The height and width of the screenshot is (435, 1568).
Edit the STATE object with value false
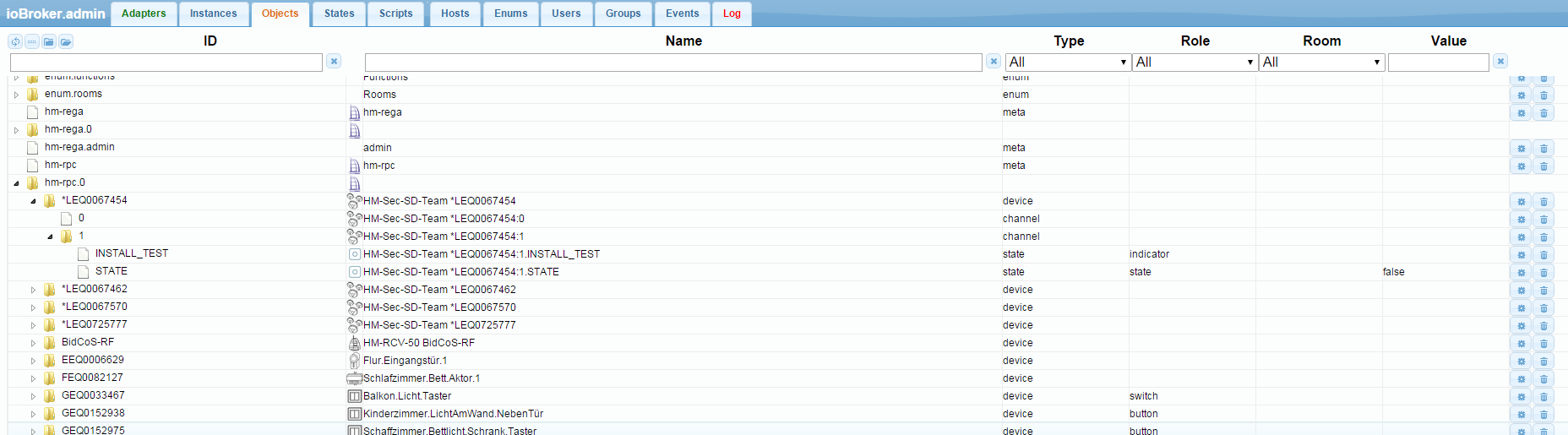pyautogui.click(x=1521, y=272)
